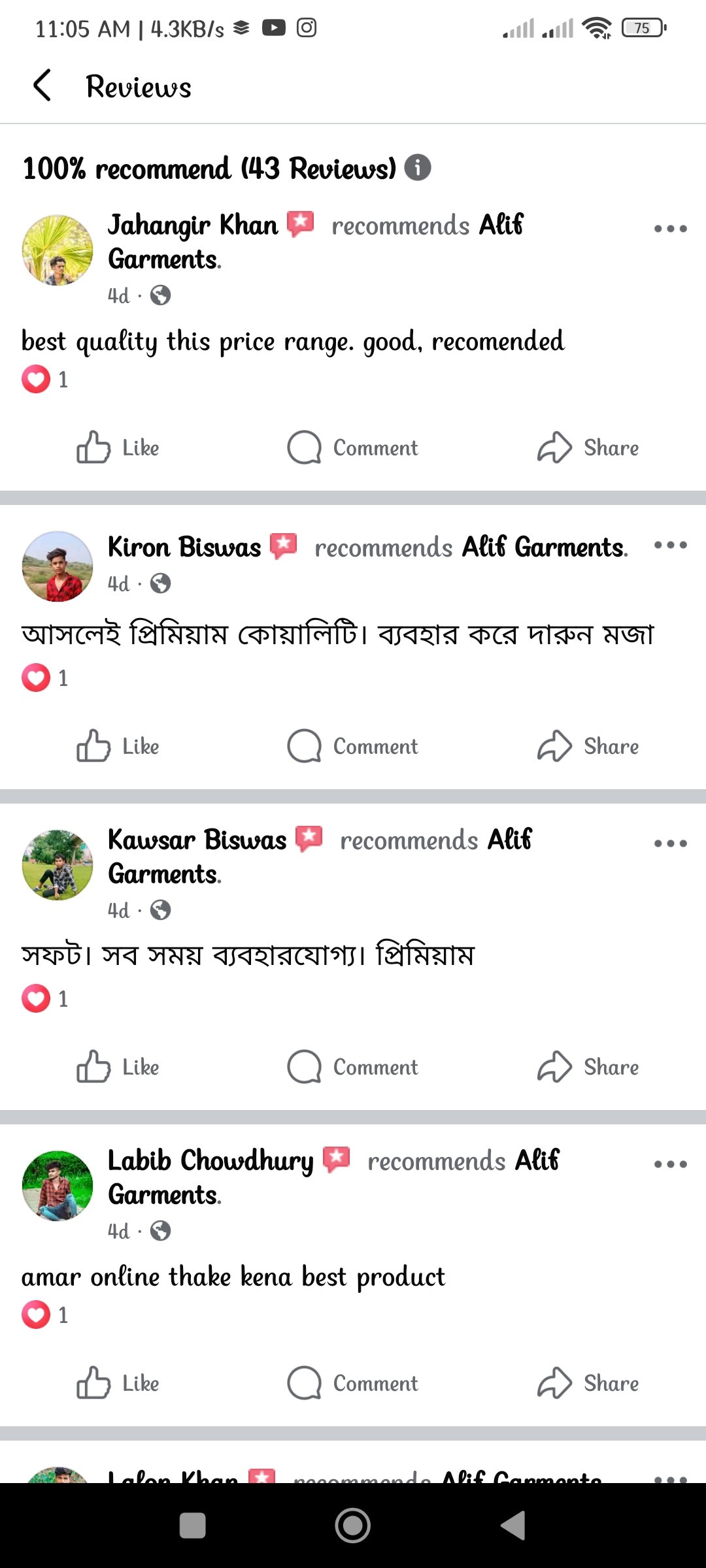This screenshot has height=1568, width=706.
Task: Open options menu for Kawsar Biswas's review
Action: pyautogui.click(x=670, y=843)
